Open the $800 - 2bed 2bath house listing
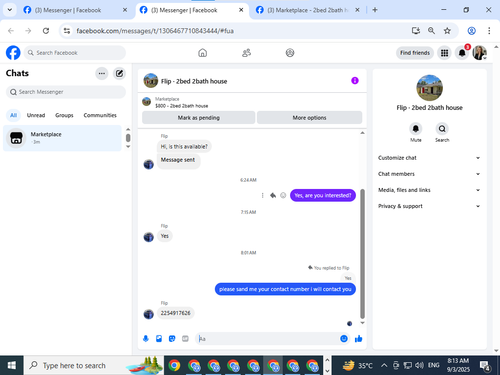 (x=182, y=106)
